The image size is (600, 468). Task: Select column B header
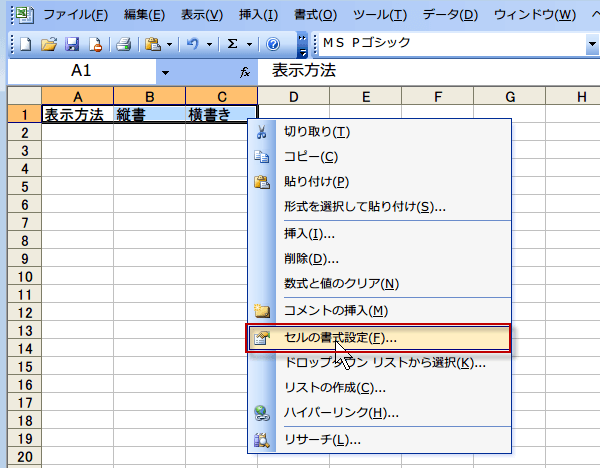point(149,96)
